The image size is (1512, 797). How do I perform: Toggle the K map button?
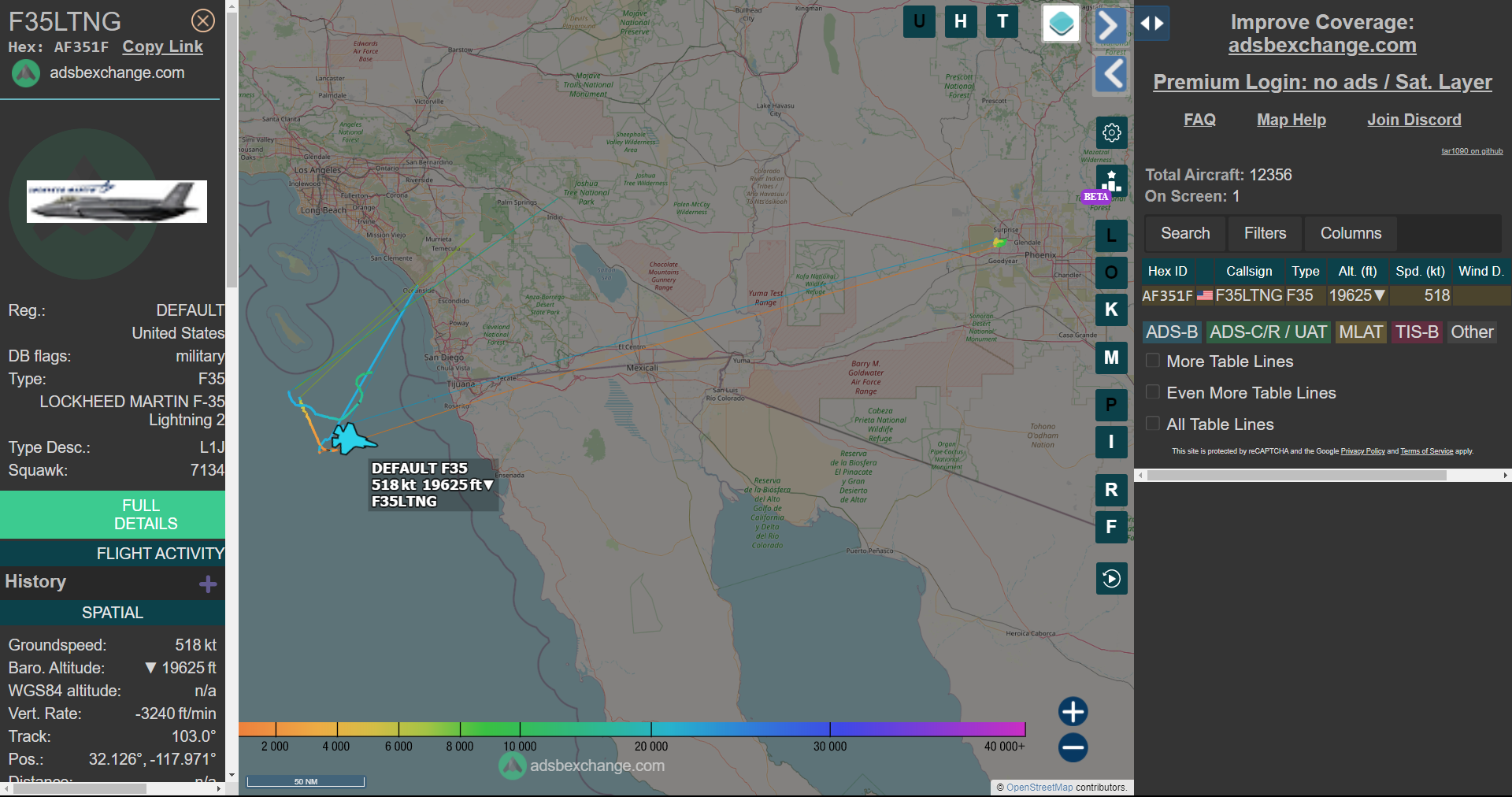point(1111,310)
